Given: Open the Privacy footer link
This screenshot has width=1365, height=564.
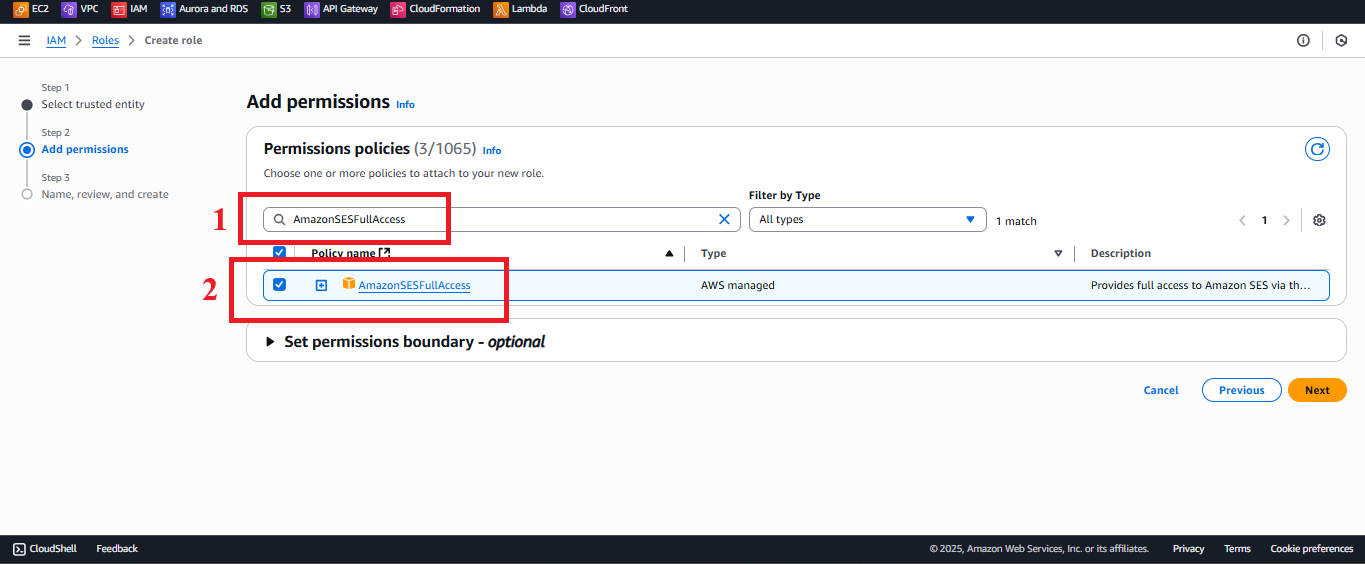Looking at the screenshot, I should [x=1188, y=548].
